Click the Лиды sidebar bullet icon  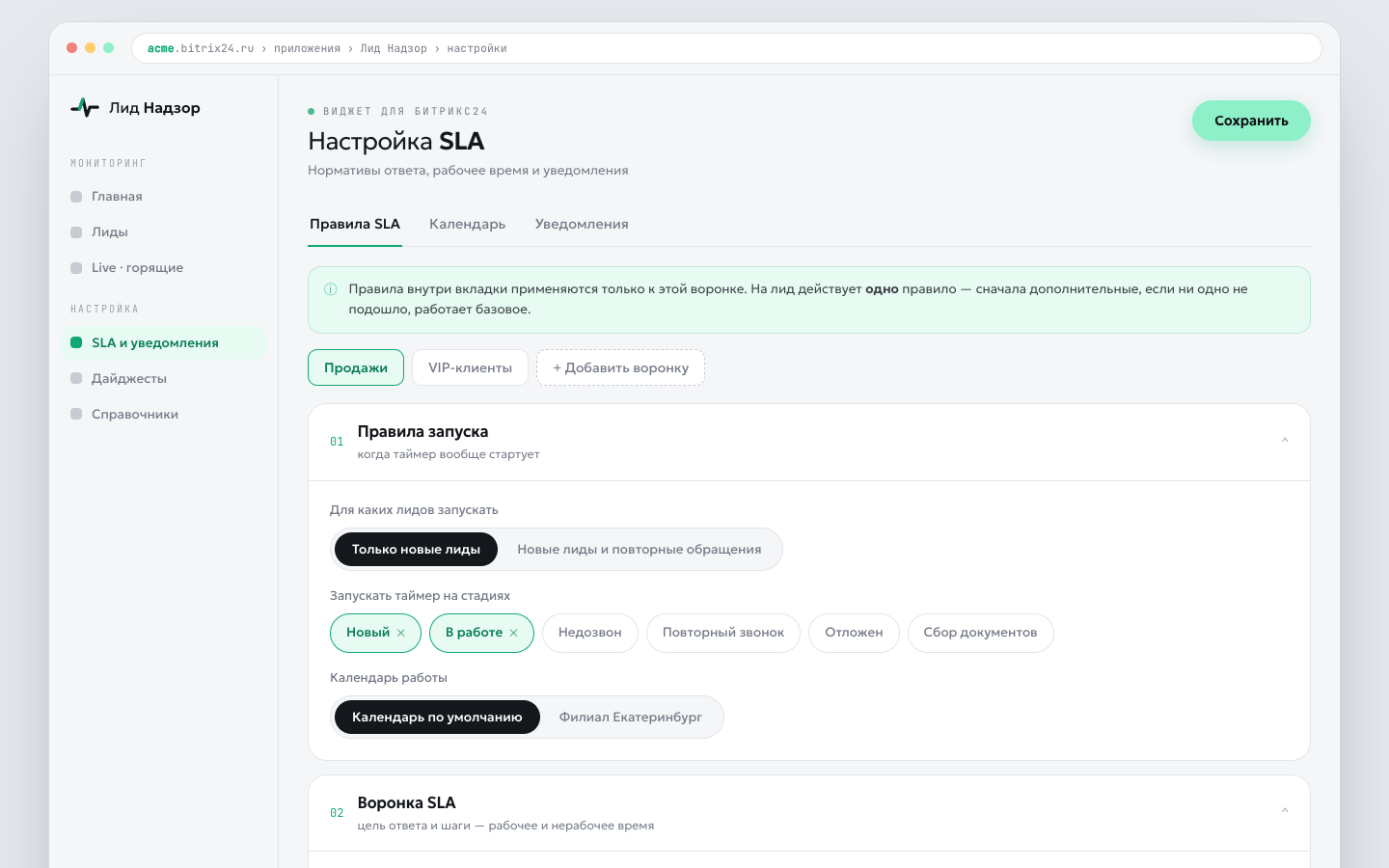tap(76, 232)
